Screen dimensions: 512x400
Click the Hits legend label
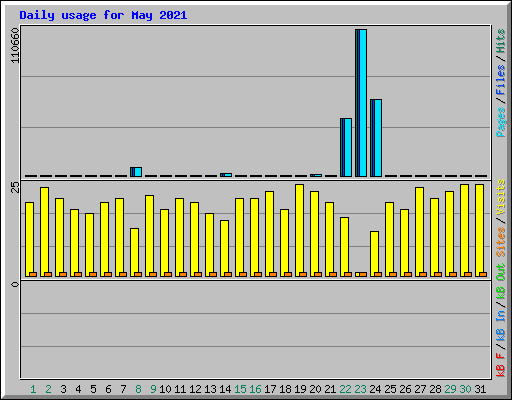(x=500, y=41)
